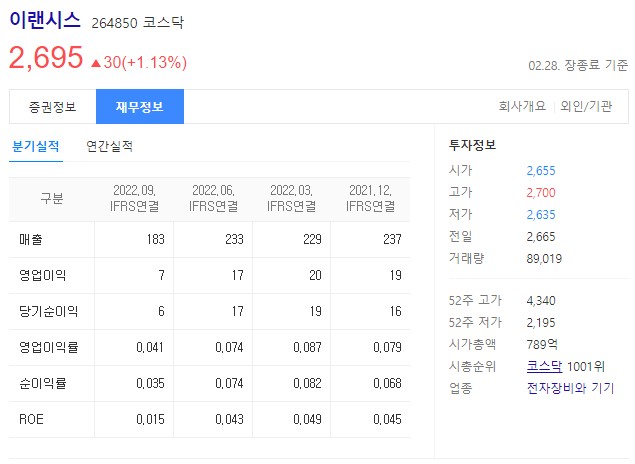The image size is (635, 464).
Task: Click 매출 value 229
Action: (312, 239)
